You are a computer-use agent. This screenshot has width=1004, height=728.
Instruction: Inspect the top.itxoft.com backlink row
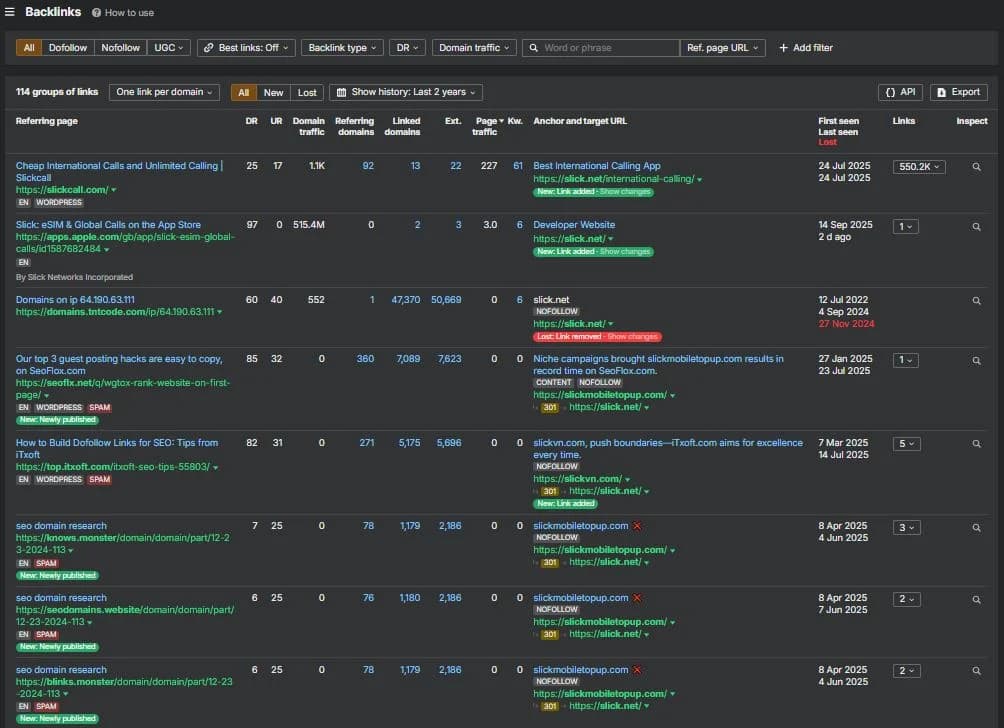976,444
